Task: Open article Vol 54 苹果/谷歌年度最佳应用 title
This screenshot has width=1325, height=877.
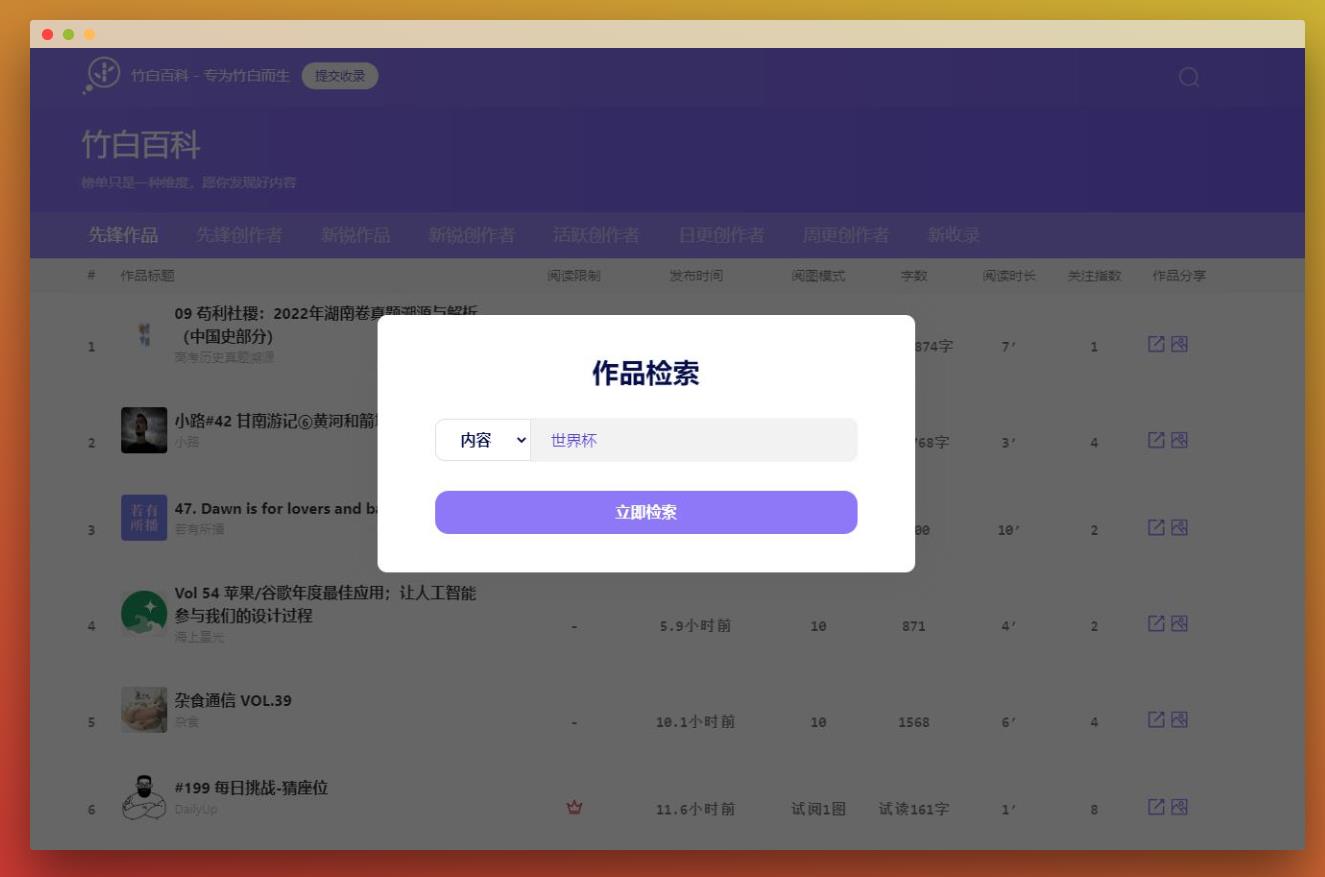Action: pyautogui.click(x=325, y=604)
